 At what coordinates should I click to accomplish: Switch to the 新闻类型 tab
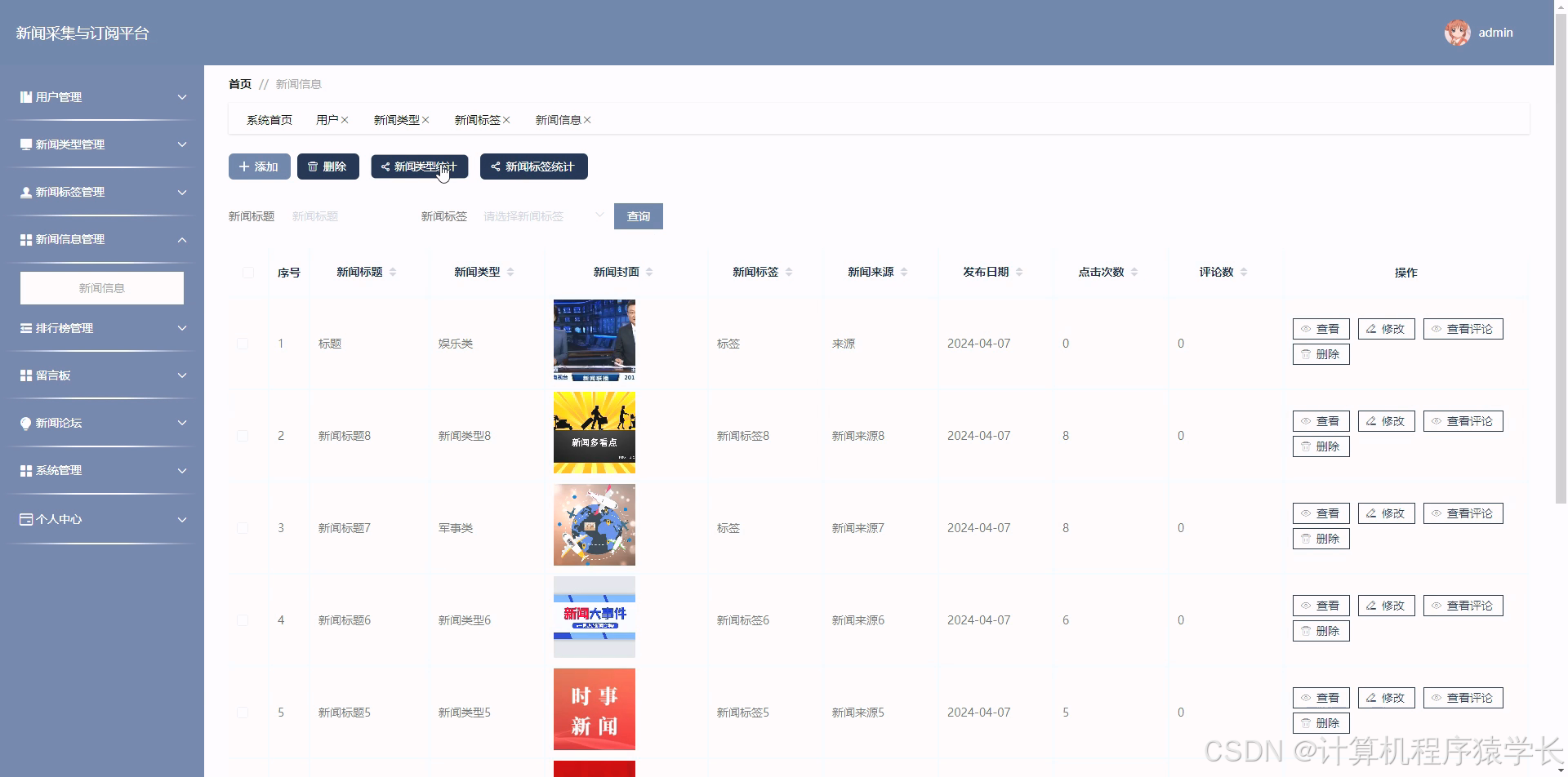click(x=396, y=120)
